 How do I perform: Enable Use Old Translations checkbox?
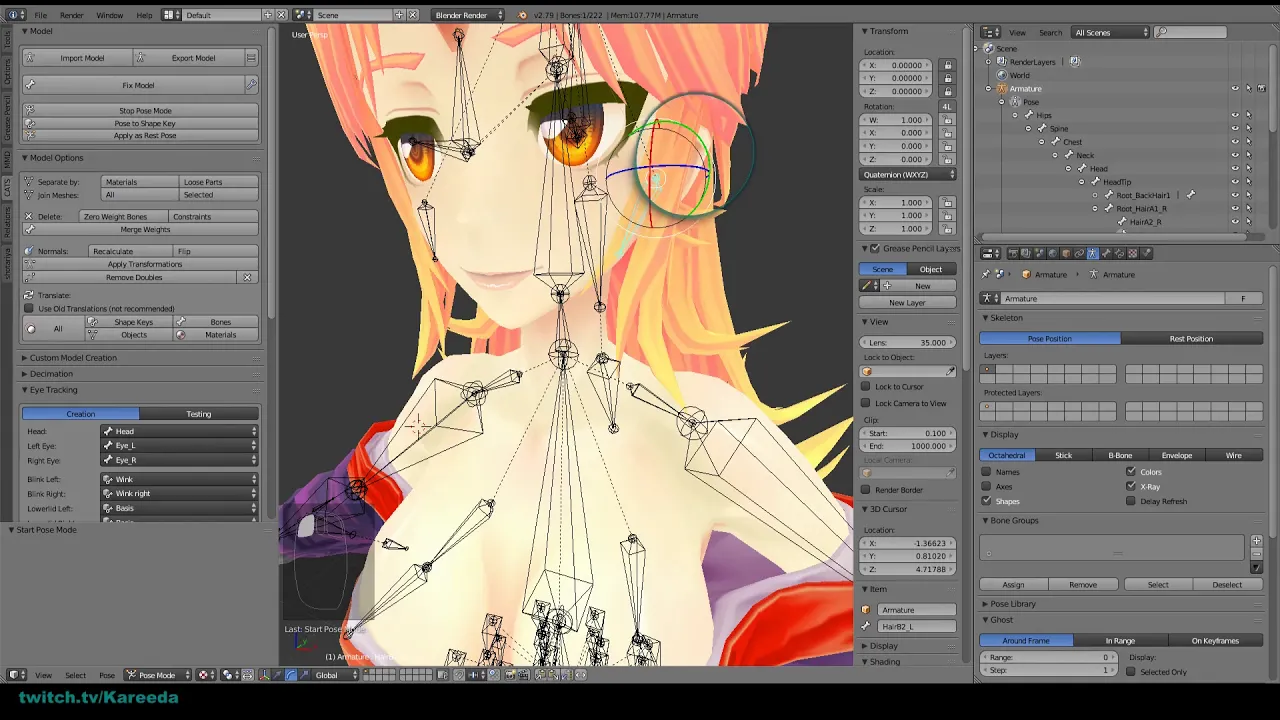coord(29,308)
